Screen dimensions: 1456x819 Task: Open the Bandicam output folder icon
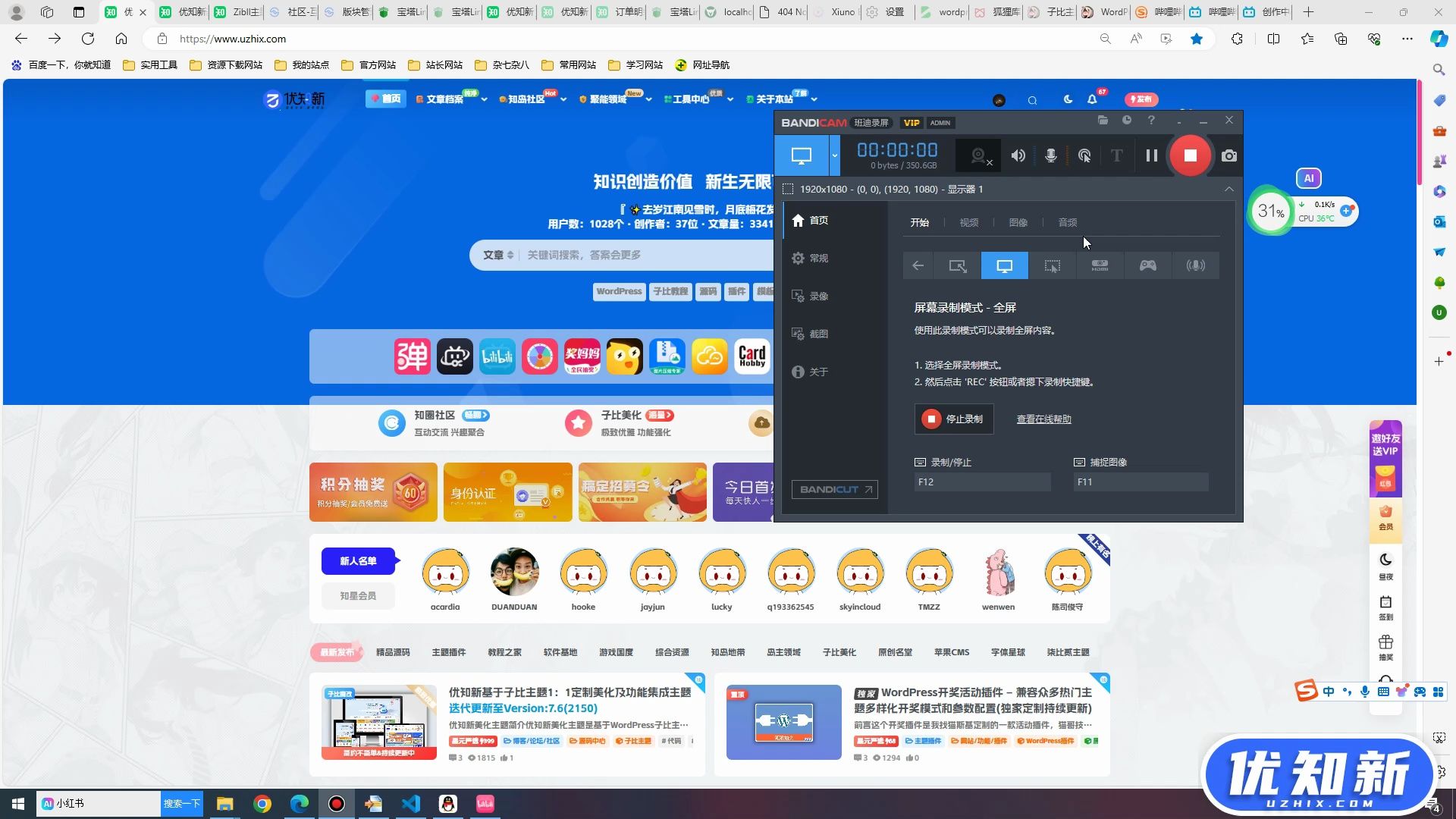pyautogui.click(x=1103, y=121)
